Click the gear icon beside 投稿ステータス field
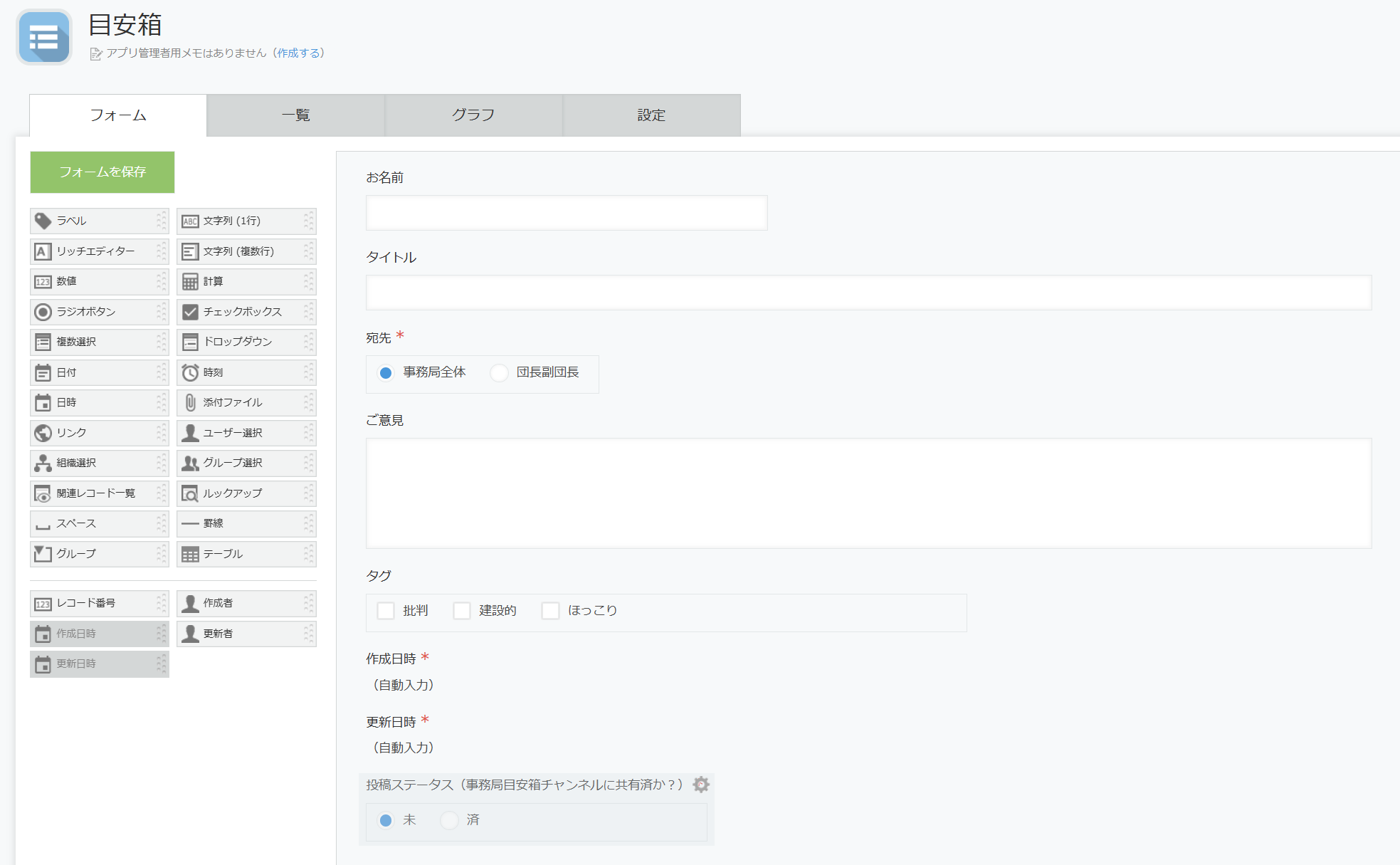Viewport: 1400px width, 865px height. click(701, 785)
